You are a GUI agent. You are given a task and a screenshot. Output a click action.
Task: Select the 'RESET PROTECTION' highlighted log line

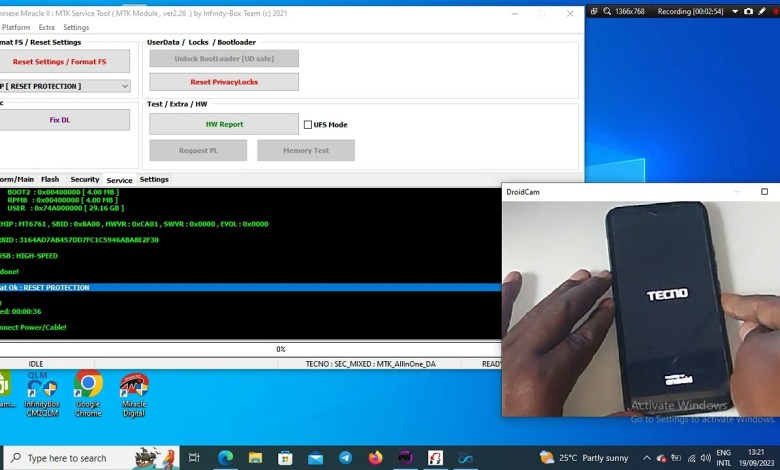pos(250,287)
